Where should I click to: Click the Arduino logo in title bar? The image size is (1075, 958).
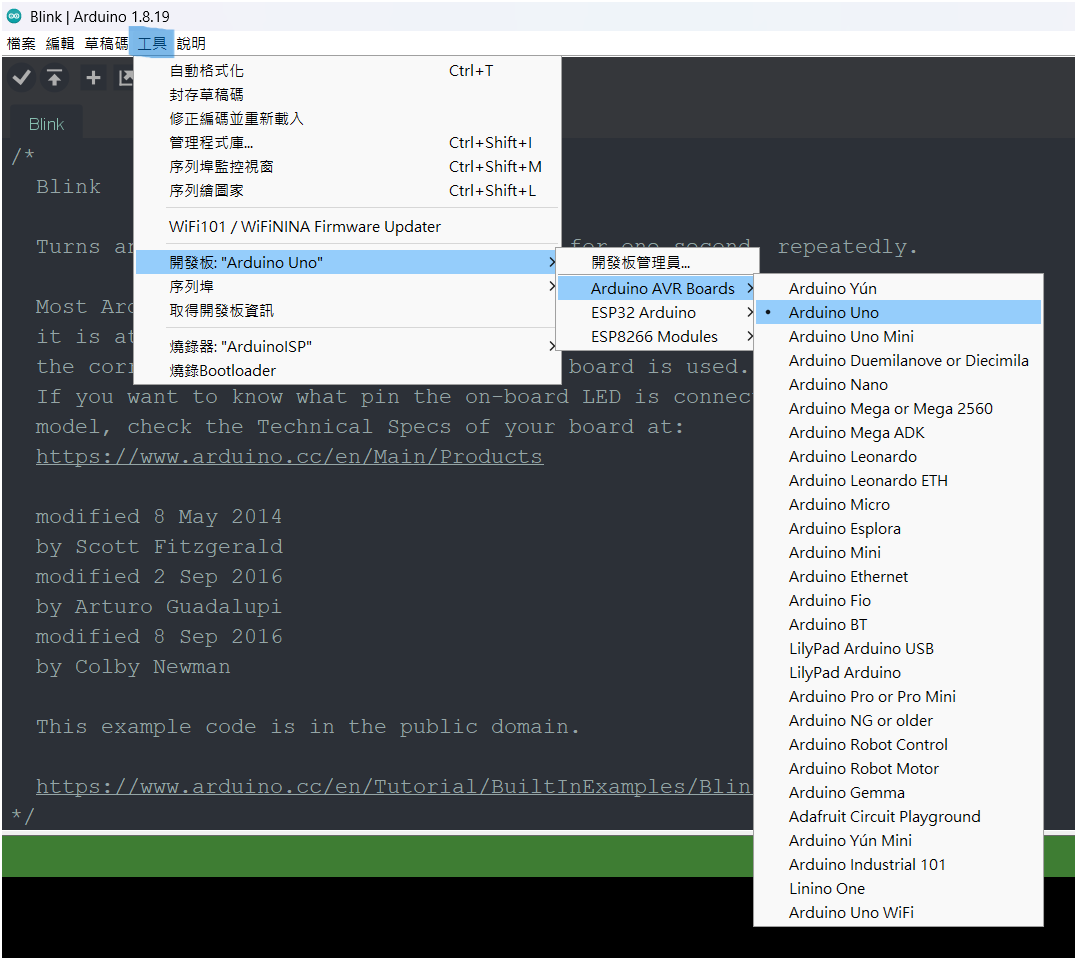coord(14,16)
